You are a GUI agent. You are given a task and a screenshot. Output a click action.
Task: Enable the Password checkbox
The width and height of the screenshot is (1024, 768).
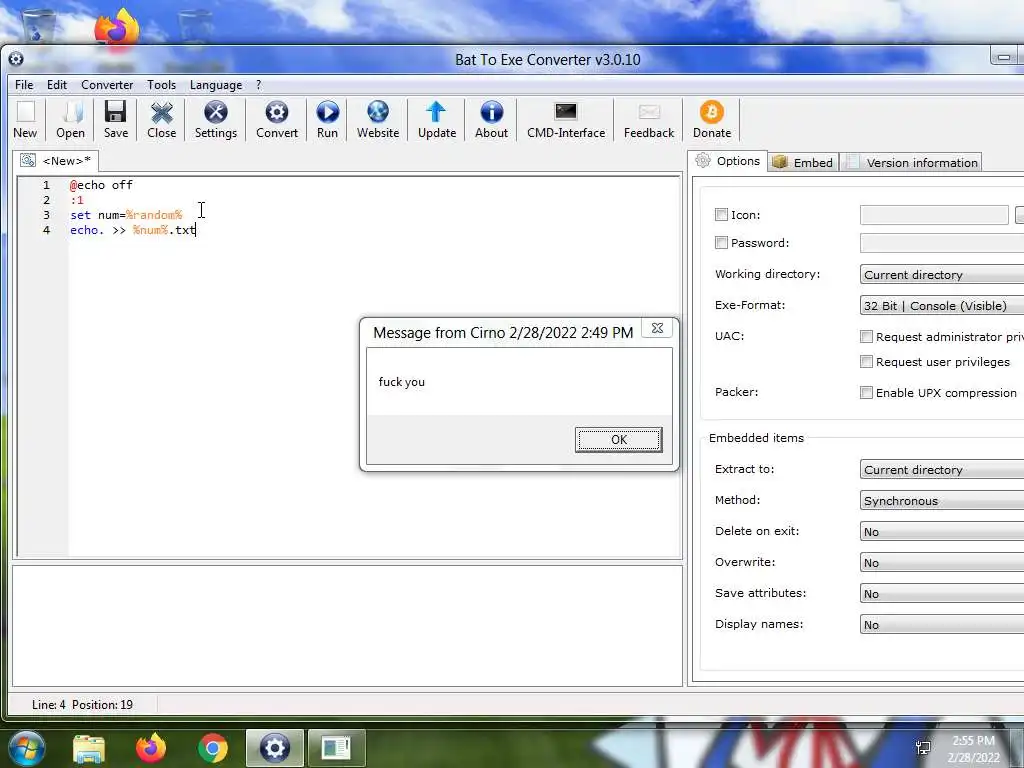tap(721, 242)
